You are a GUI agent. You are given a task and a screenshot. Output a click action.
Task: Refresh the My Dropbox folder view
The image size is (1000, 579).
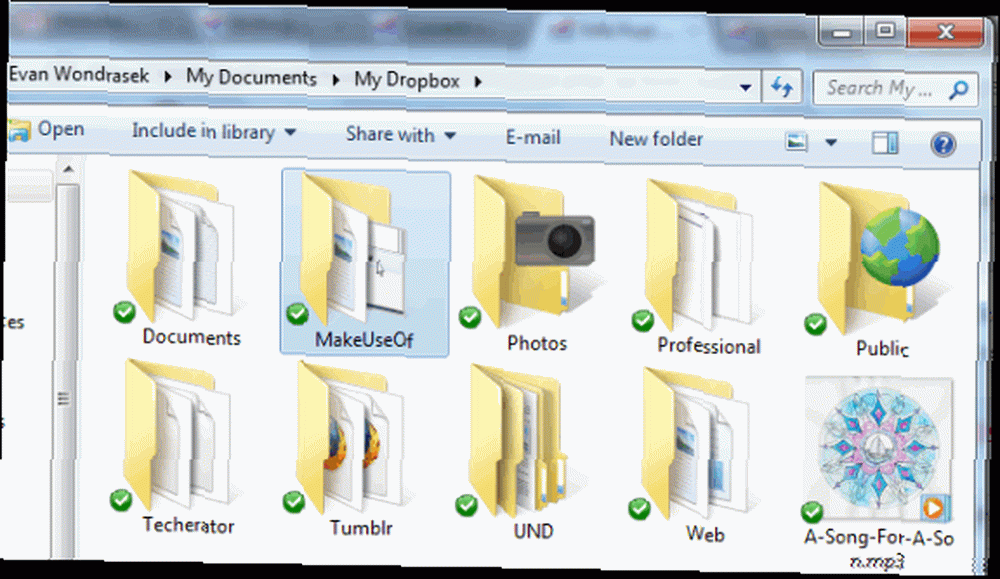click(x=782, y=86)
